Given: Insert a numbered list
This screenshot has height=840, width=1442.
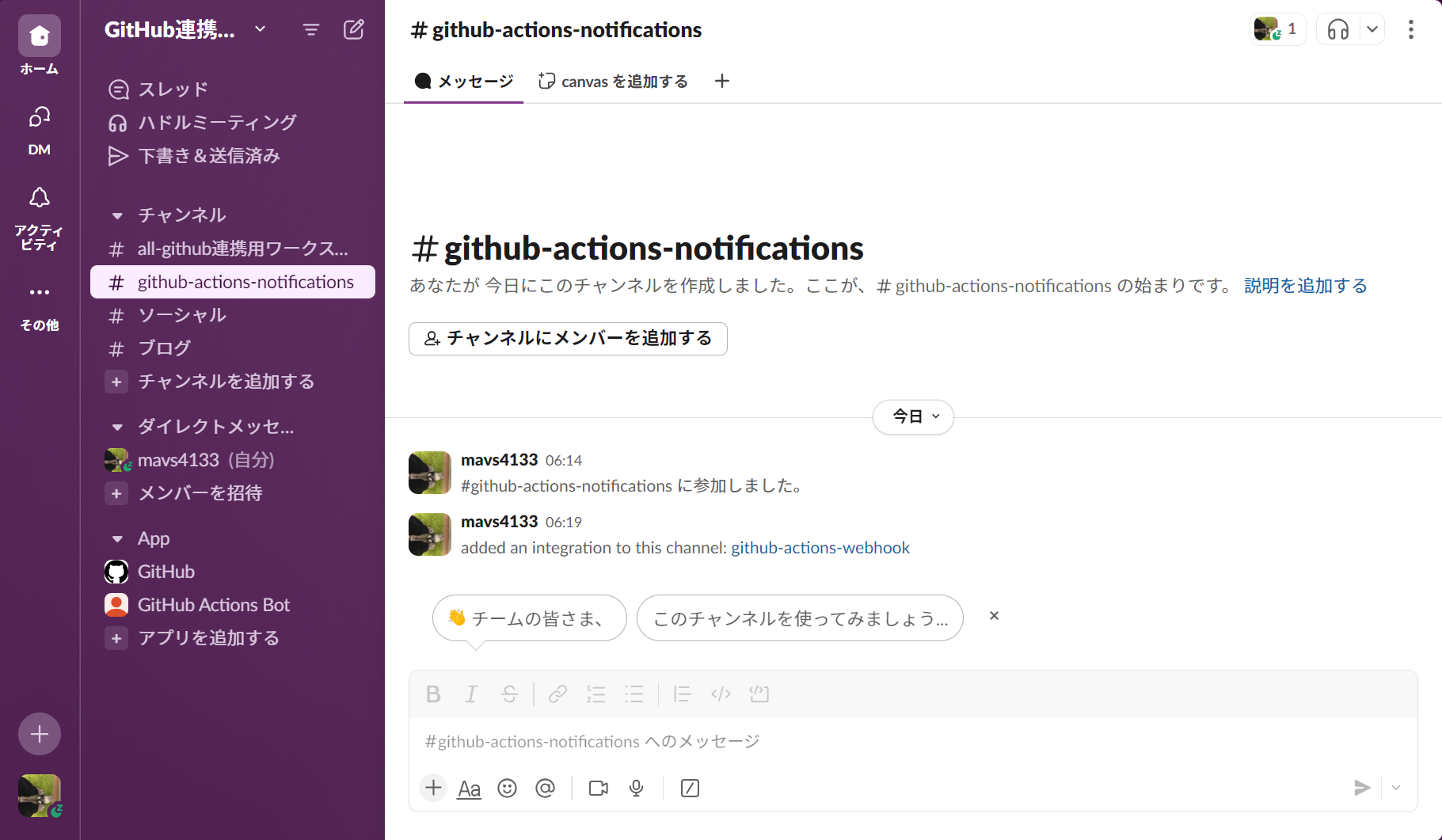Looking at the screenshot, I should point(595,694).
